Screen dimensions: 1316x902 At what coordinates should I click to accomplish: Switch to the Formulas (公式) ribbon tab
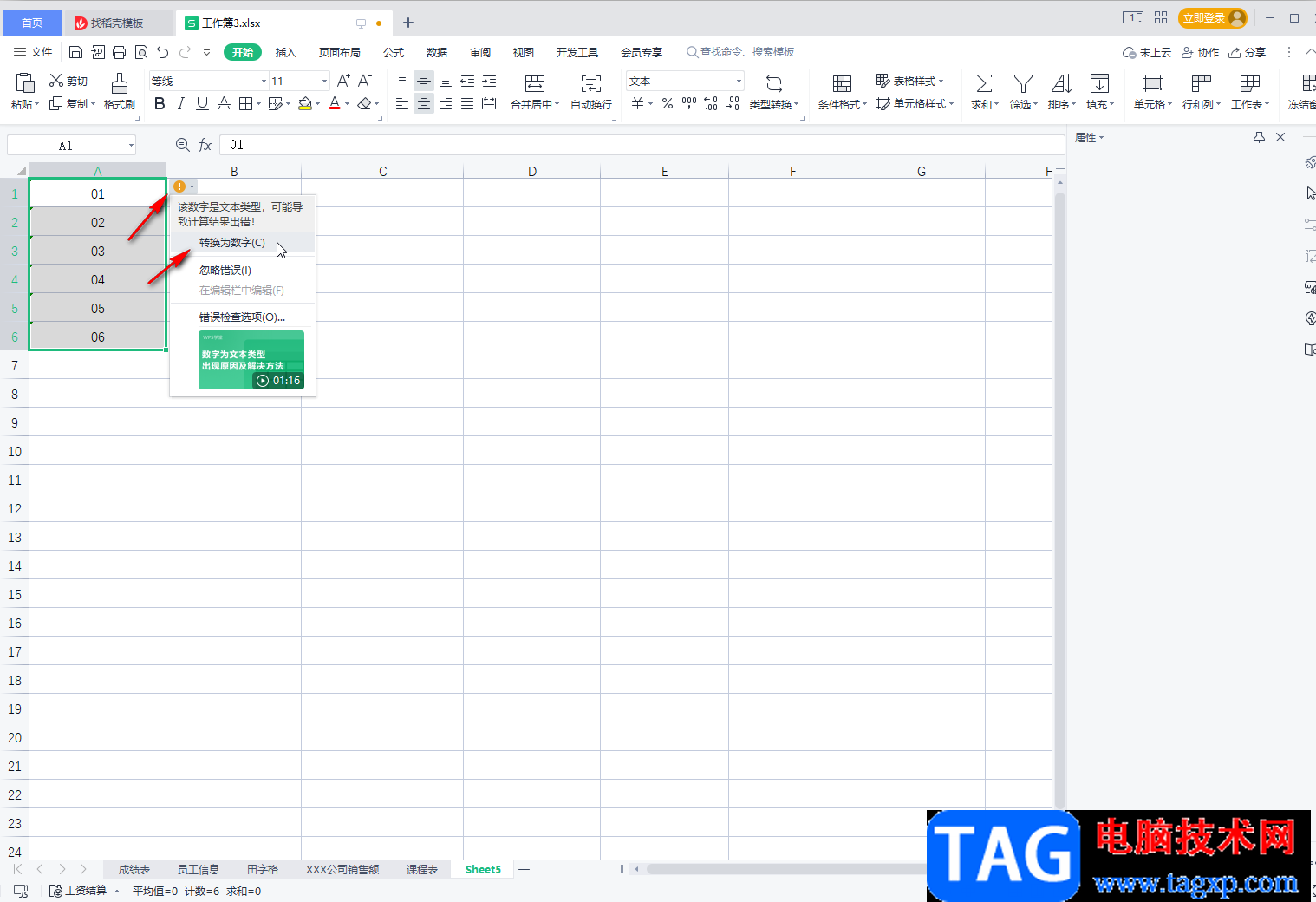394,52
